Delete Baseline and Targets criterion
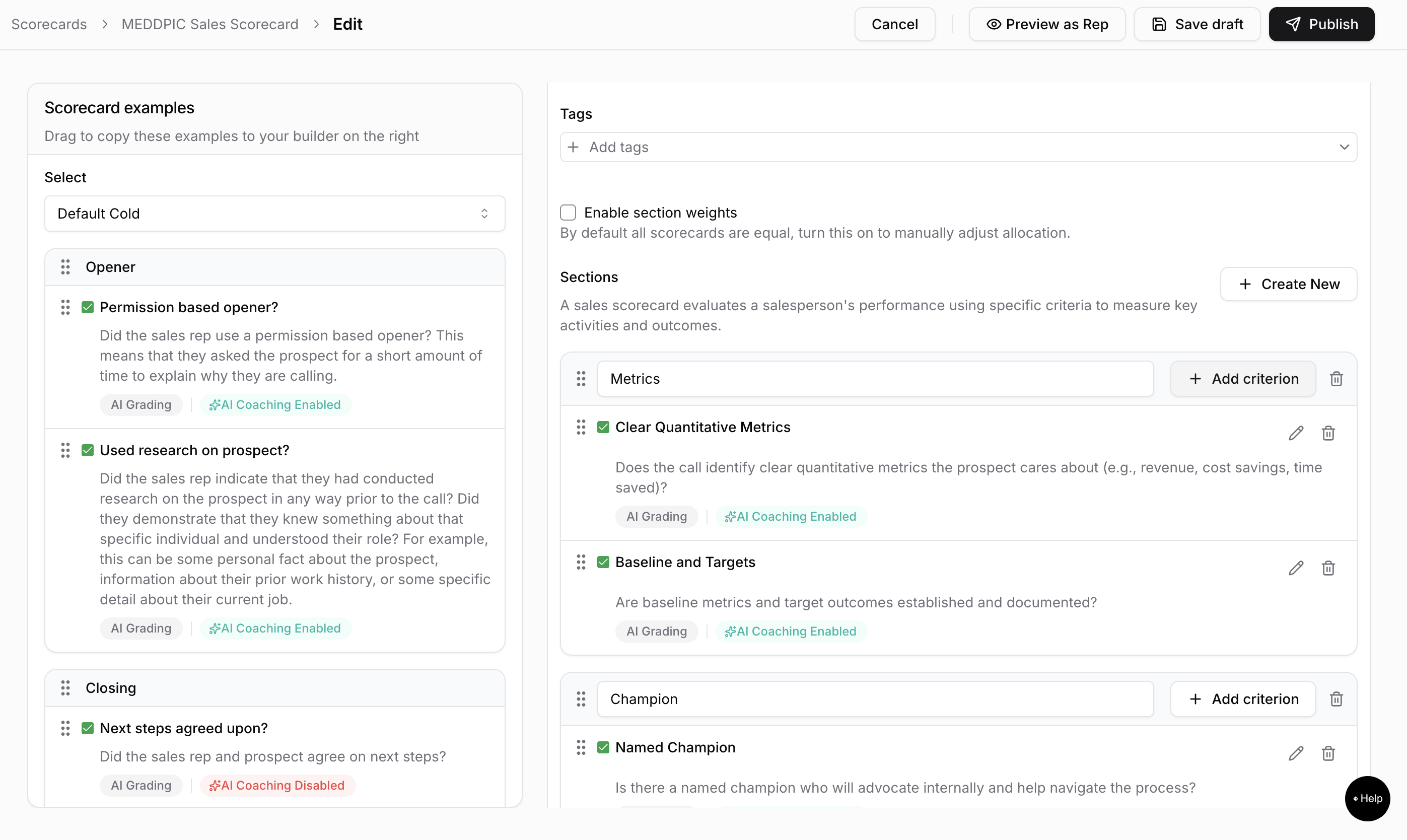 (1328, 568)
